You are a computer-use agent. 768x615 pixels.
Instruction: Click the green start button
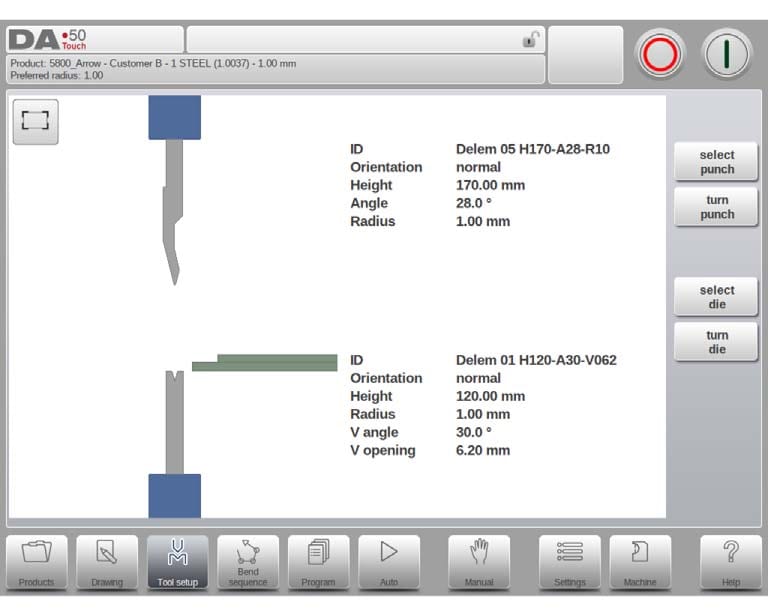(726, 54)
